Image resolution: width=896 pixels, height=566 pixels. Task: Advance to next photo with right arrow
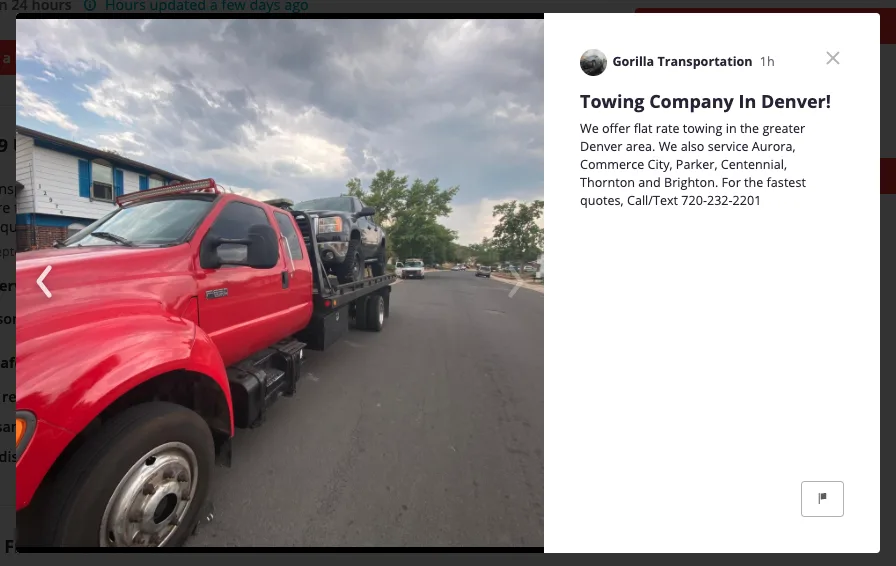point(515,282)
